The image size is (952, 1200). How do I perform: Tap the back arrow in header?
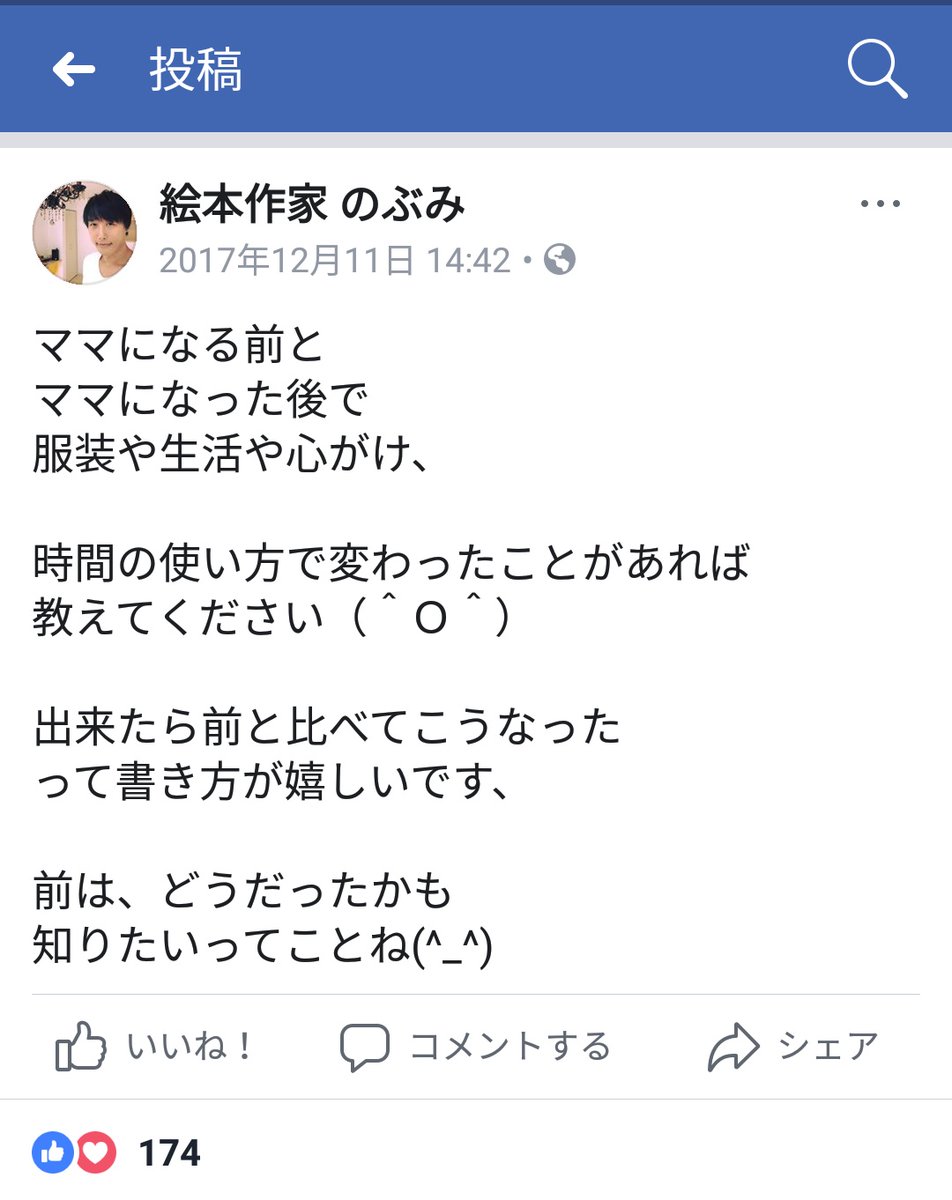point(73,70)
